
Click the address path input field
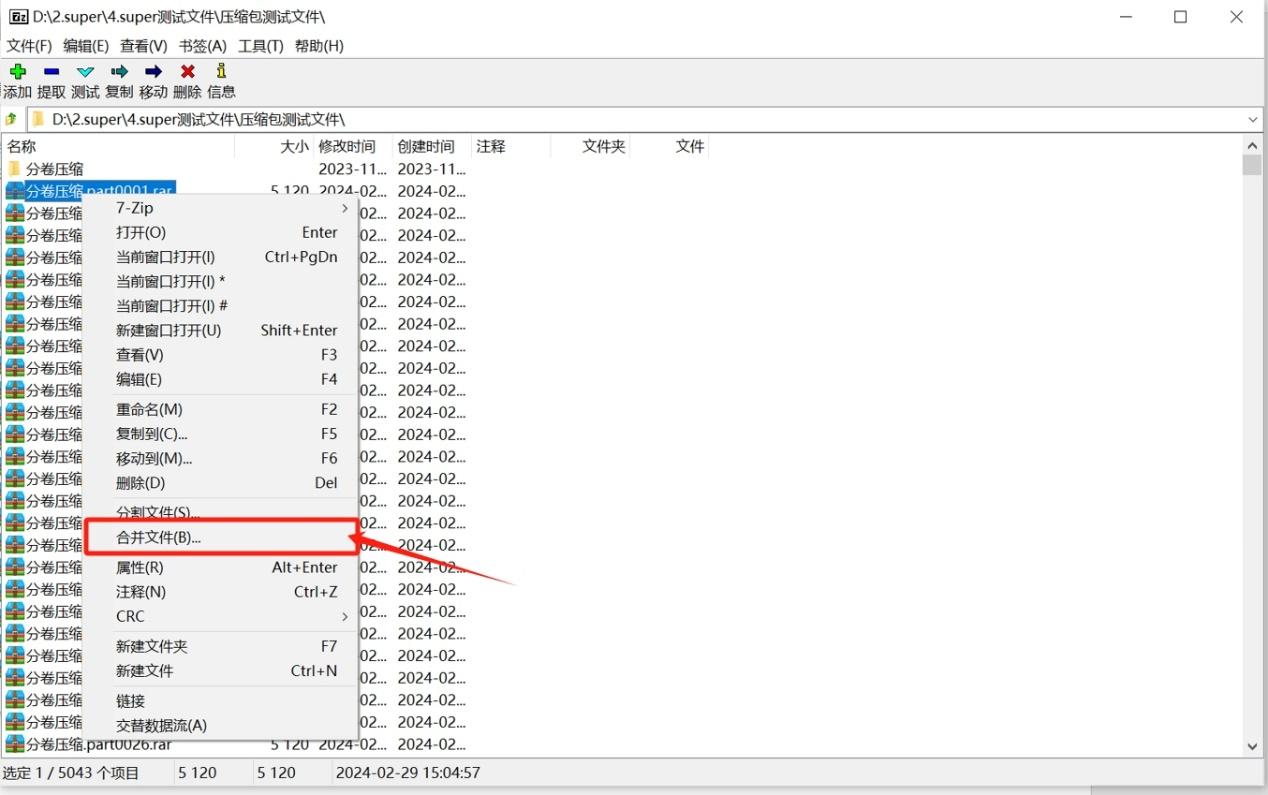645,119
